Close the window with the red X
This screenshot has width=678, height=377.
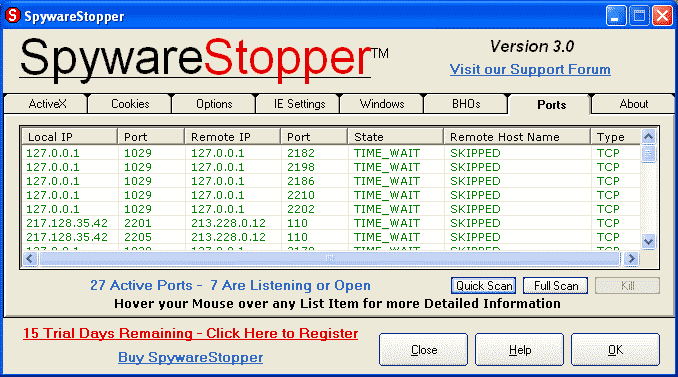662,16
